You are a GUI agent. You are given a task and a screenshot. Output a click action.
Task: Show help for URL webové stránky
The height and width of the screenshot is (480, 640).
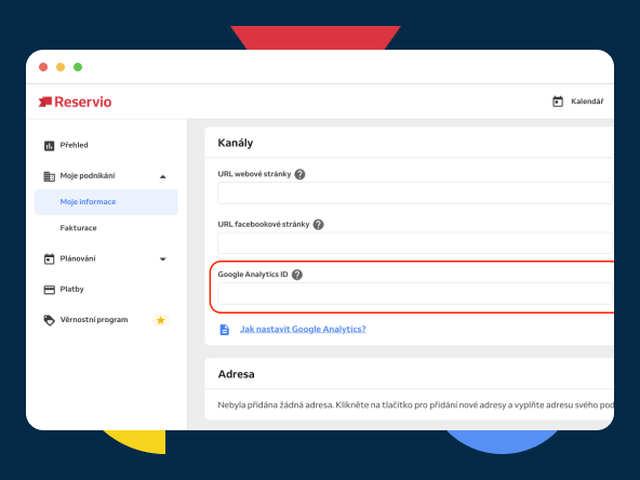[300, 174]
